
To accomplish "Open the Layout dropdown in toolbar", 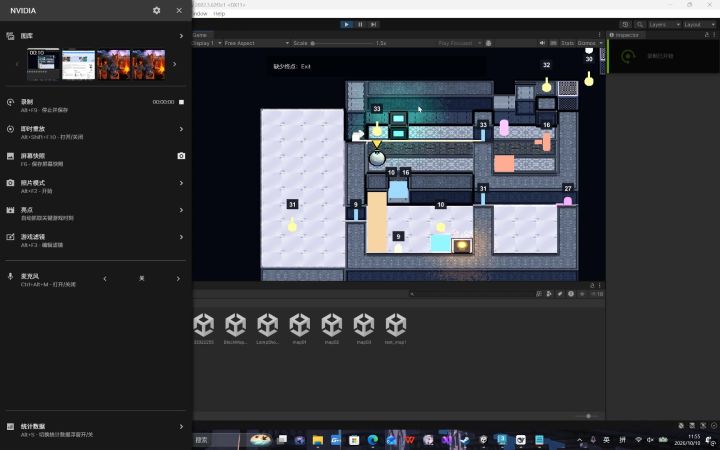I will point(699,24).
